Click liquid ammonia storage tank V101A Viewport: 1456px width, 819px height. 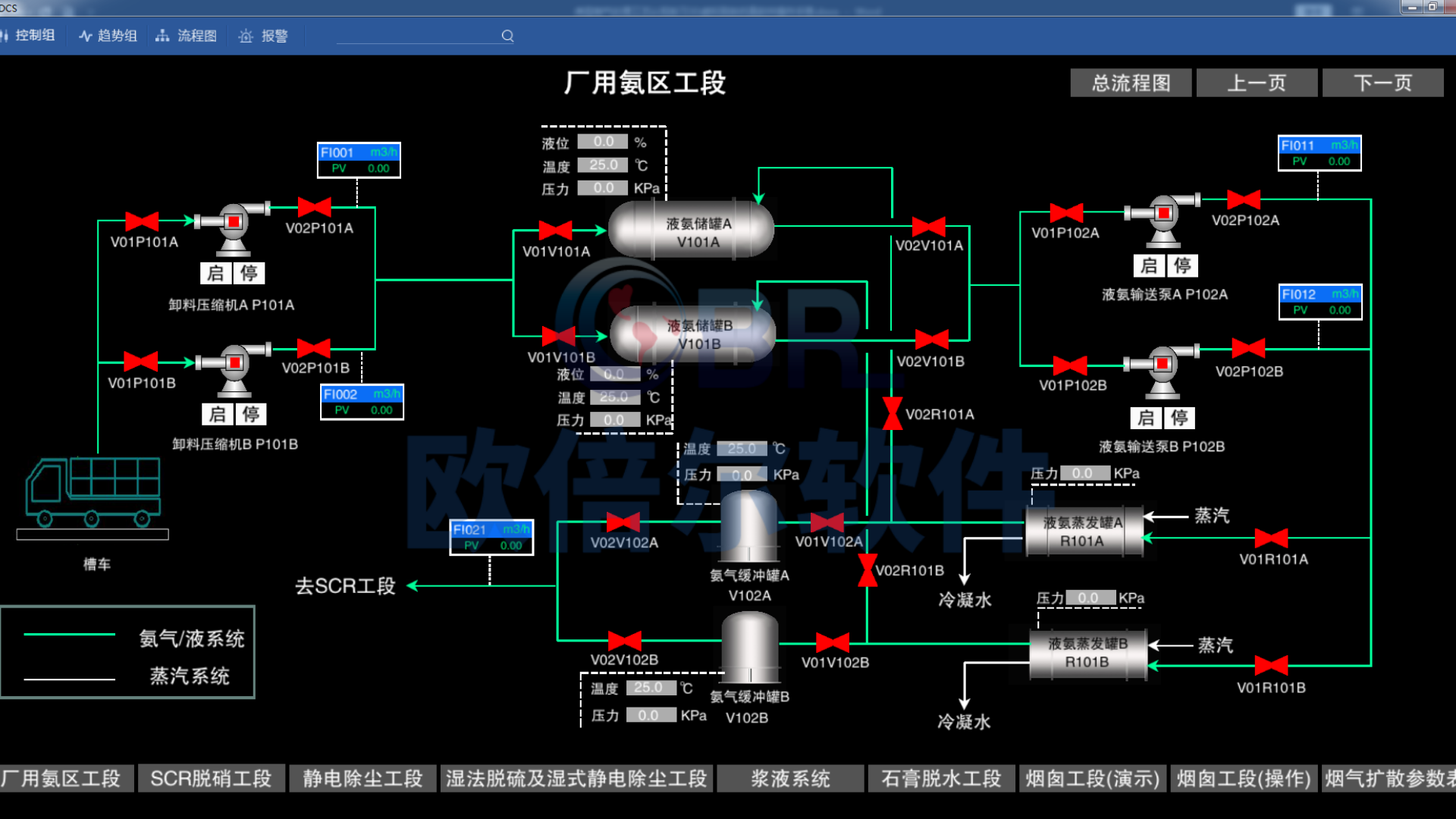[692, 230]
